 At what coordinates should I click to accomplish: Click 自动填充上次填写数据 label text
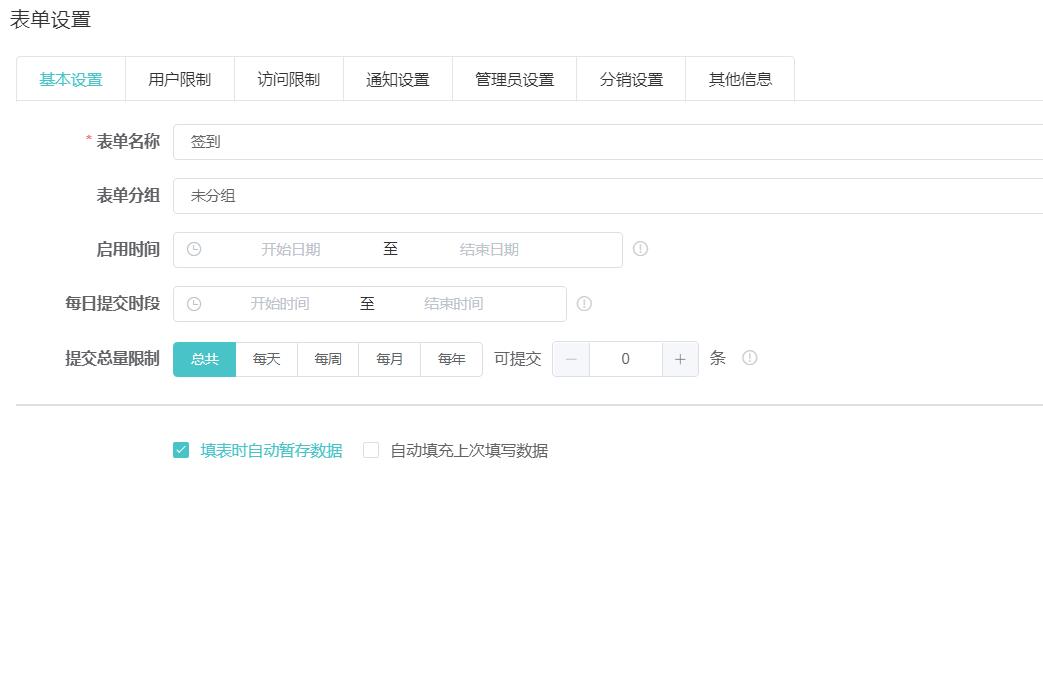pos(469,450)
